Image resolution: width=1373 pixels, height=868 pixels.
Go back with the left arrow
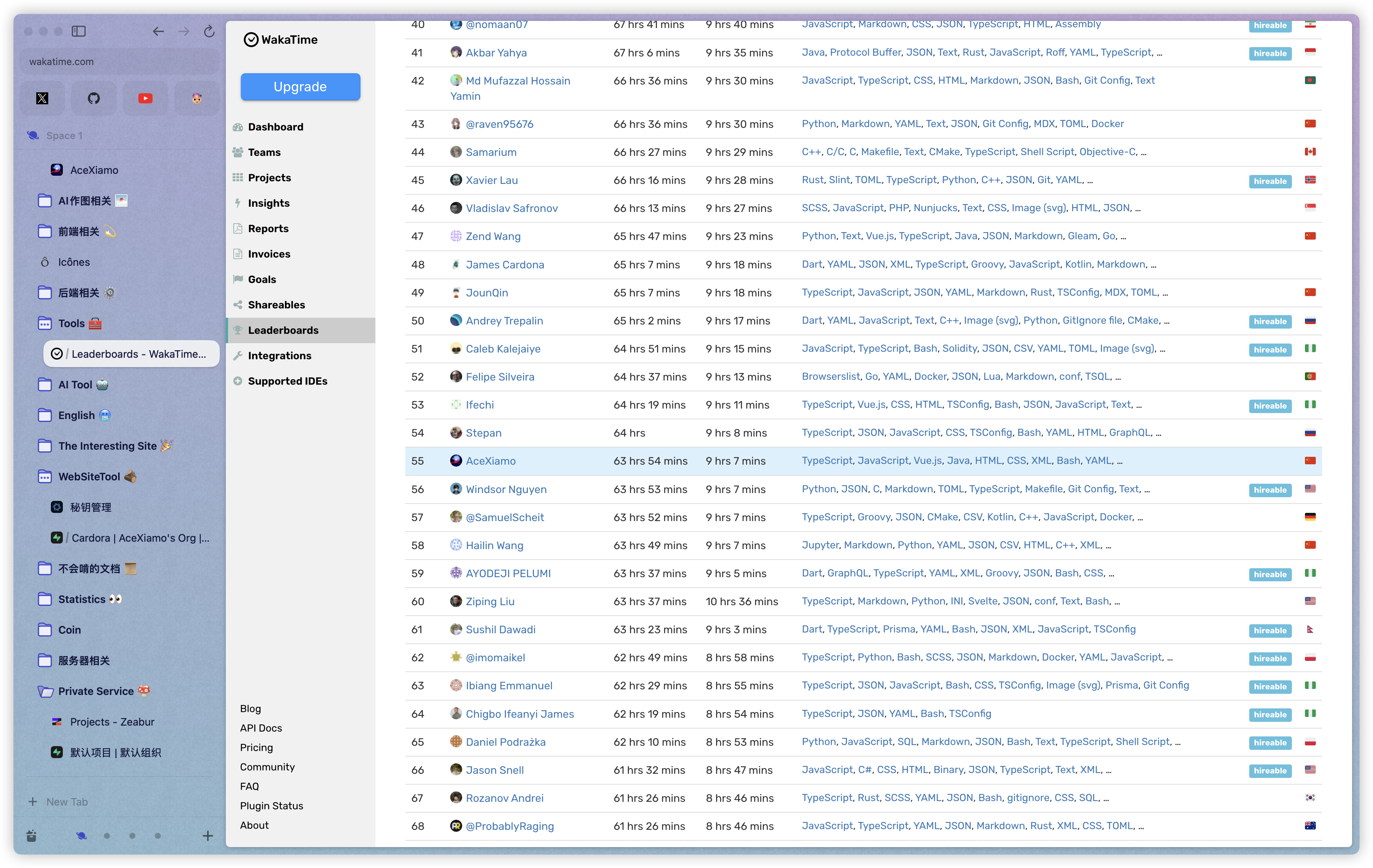click(x=158, y=31)
